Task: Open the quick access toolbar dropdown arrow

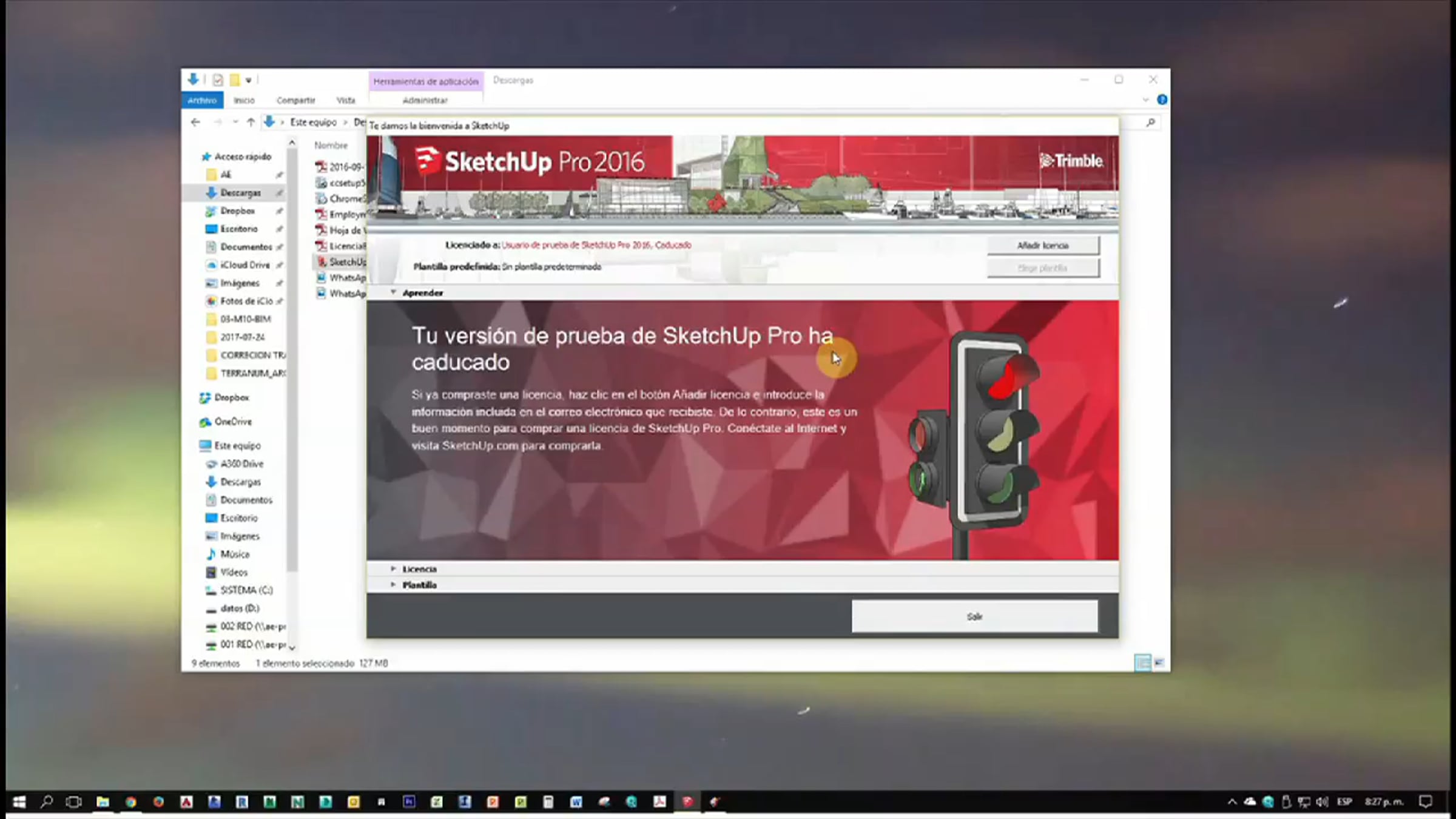Action: click(x=248, y=80)
